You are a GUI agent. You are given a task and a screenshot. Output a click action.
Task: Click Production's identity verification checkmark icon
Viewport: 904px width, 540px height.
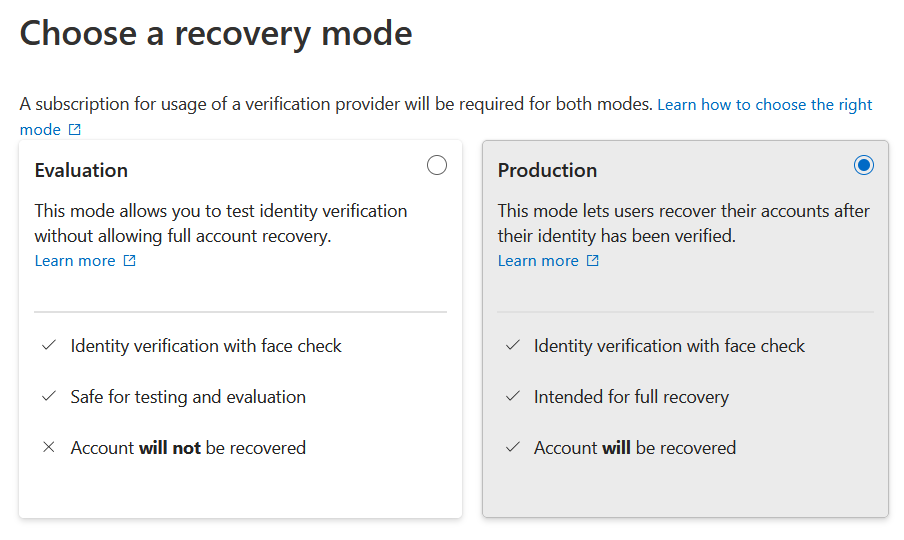[x=512, y=346]
